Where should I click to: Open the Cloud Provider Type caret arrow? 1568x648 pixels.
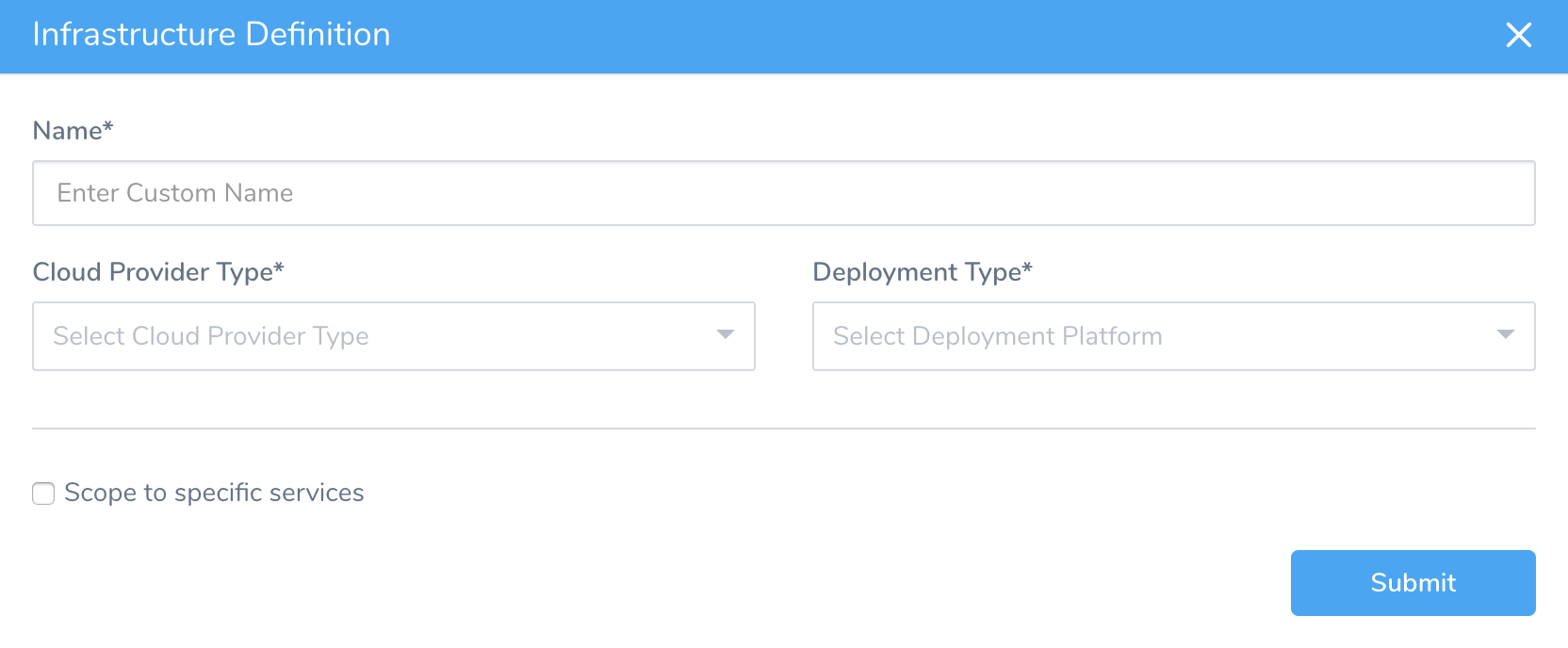(725, 334)
